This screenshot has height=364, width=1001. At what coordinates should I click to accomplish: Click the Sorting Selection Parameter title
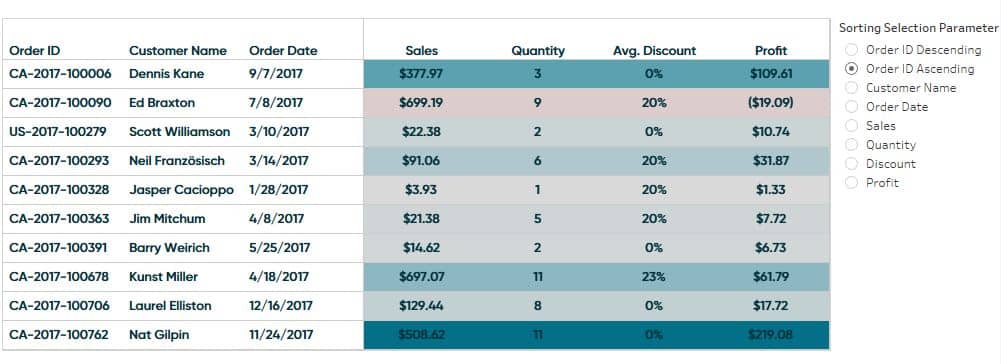coord(918,28)
